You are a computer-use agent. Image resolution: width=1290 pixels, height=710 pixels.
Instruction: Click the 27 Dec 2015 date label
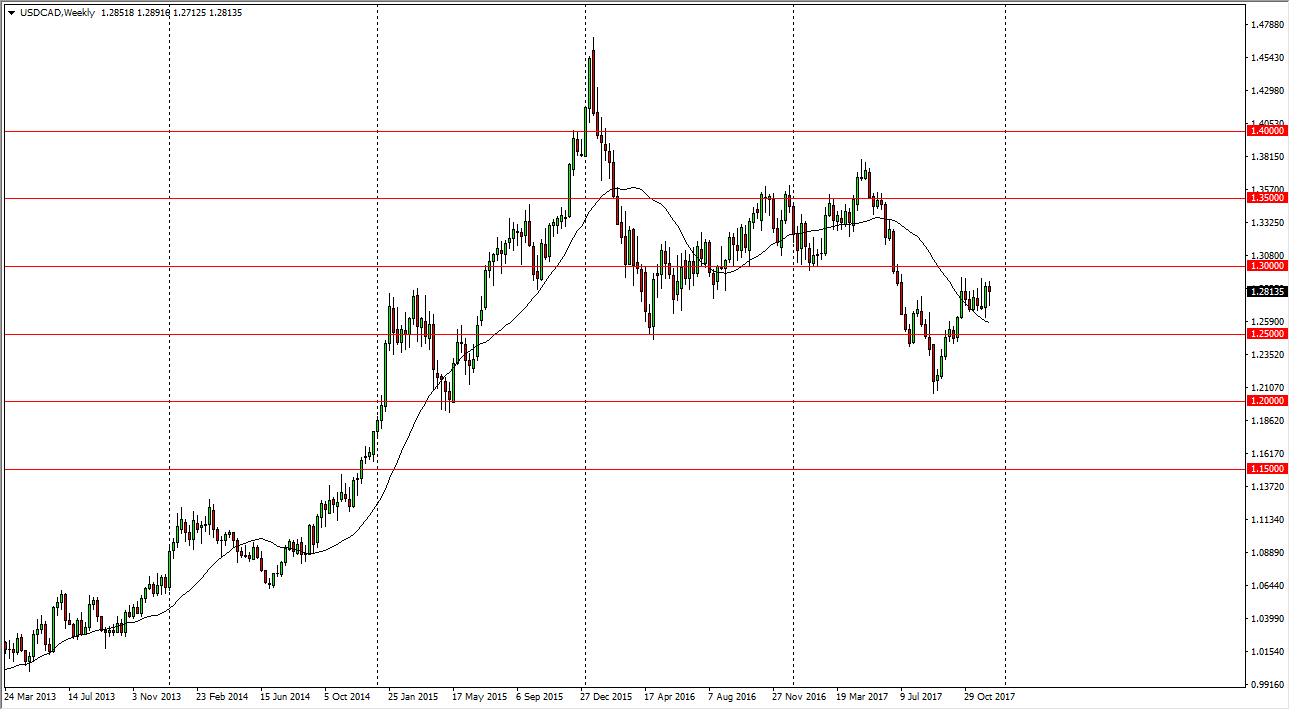(x=606, y=696)
